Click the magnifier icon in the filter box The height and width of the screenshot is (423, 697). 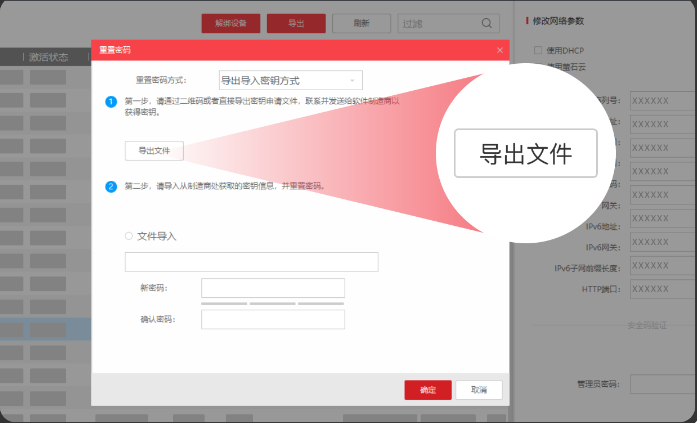[486, 23]
